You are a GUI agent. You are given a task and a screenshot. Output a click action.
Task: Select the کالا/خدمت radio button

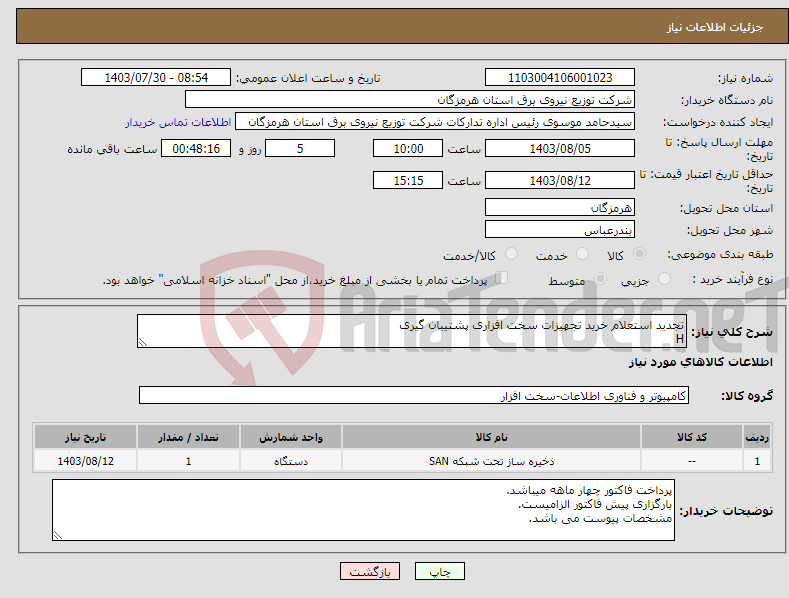[x=511, y=254]
